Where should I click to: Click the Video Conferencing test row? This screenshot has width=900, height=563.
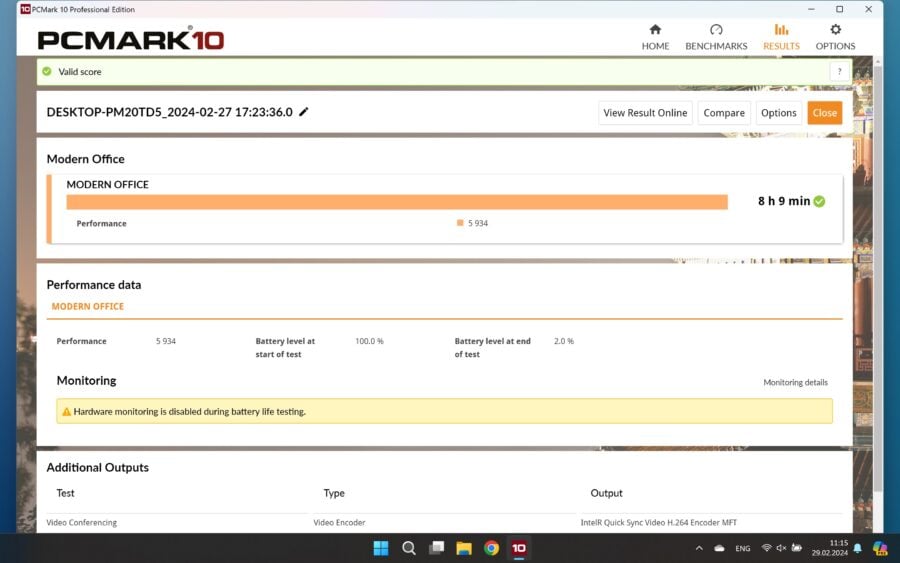pos(82,522)
